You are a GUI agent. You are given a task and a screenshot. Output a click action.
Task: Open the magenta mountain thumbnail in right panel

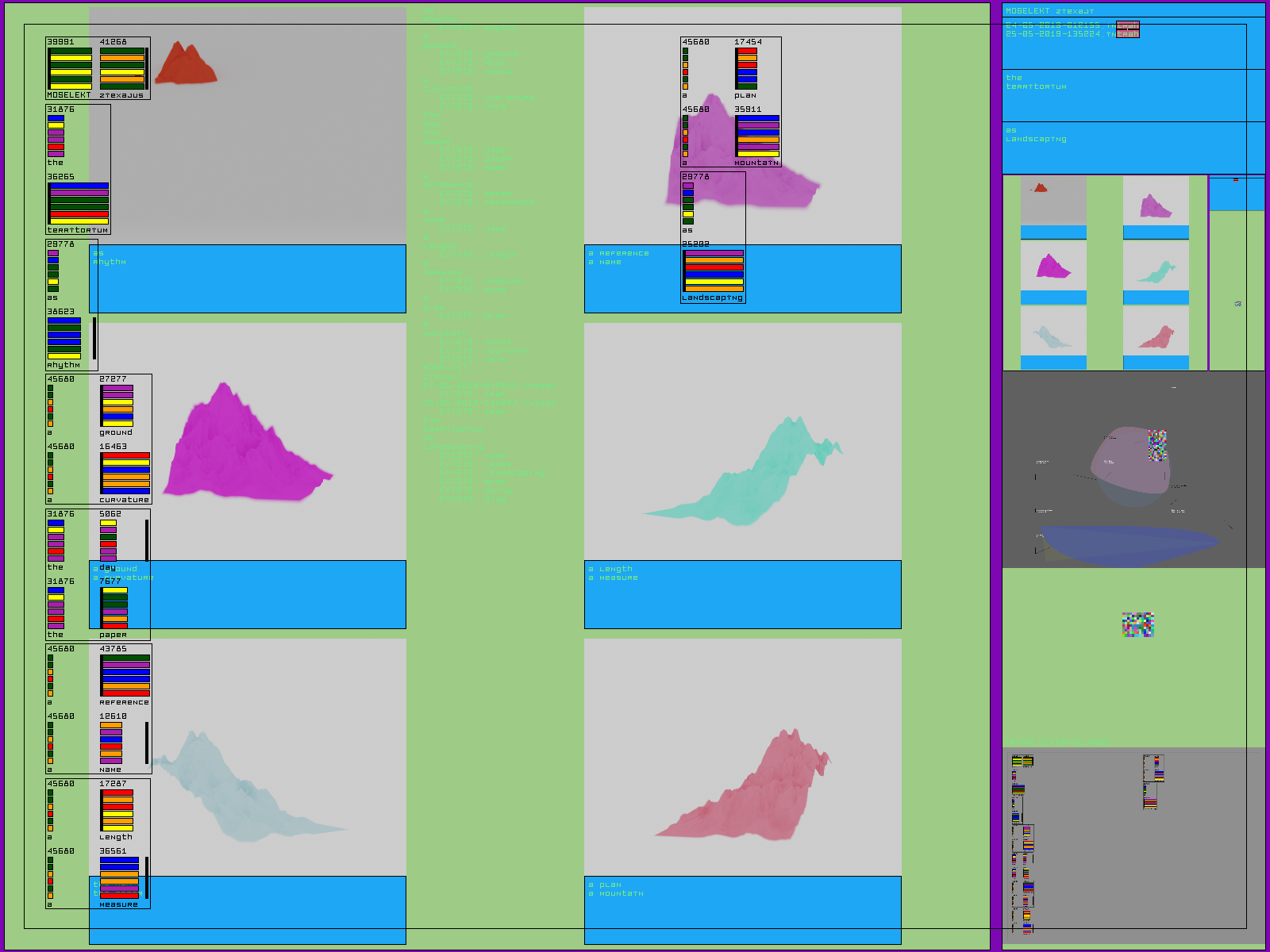point(1053,267)
